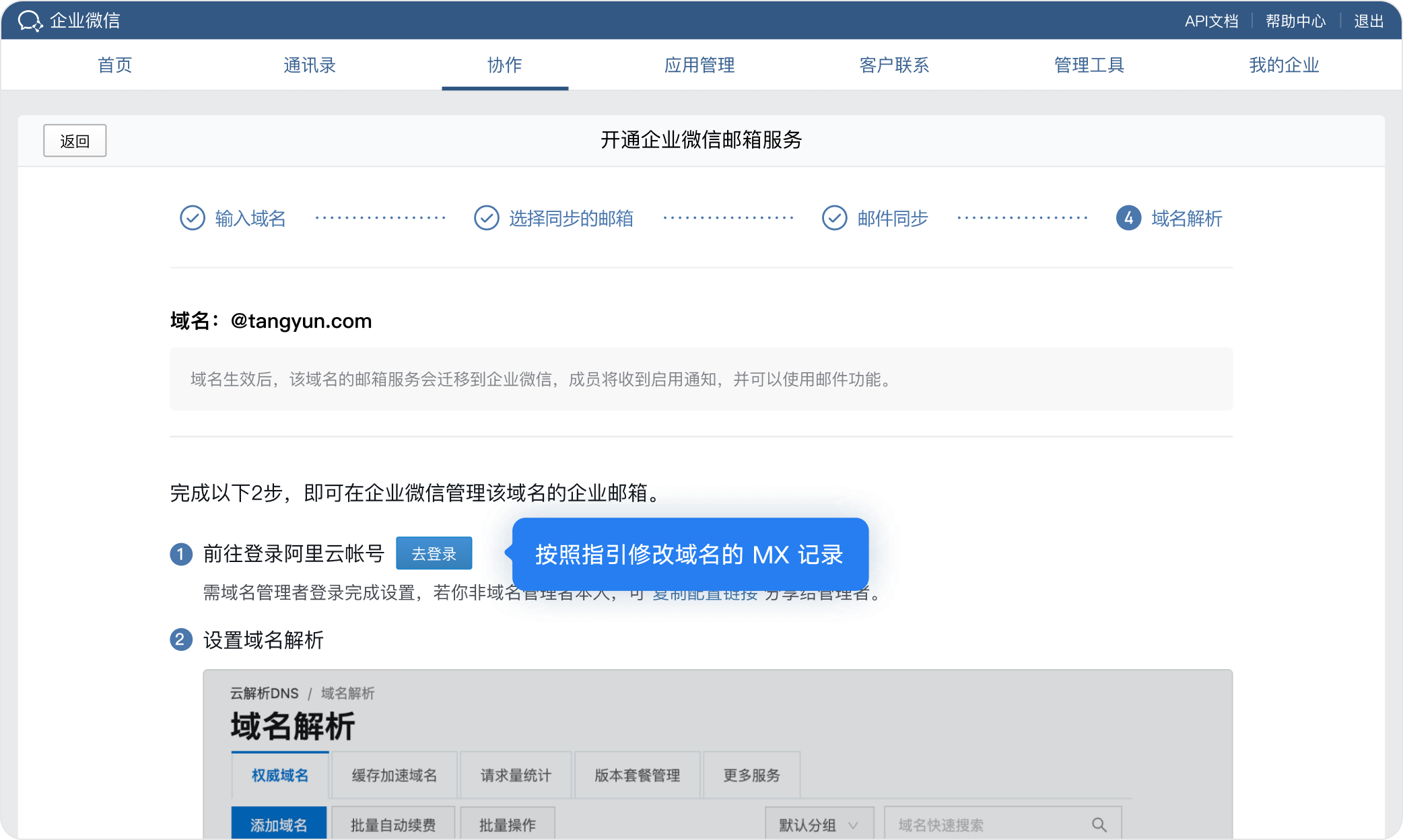This screenshot has height=840, width=1403.
Task: Go to the 通讯录 tab
Action: click(x=310, y=65)
